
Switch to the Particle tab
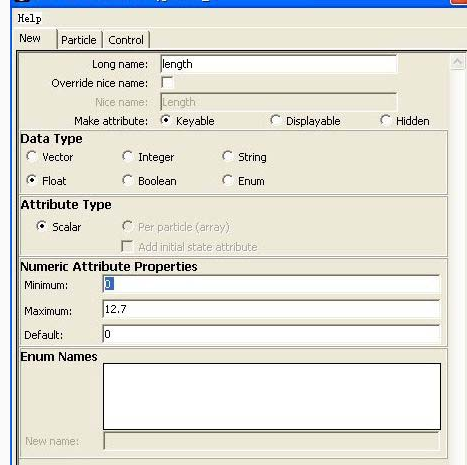(79, 40)
